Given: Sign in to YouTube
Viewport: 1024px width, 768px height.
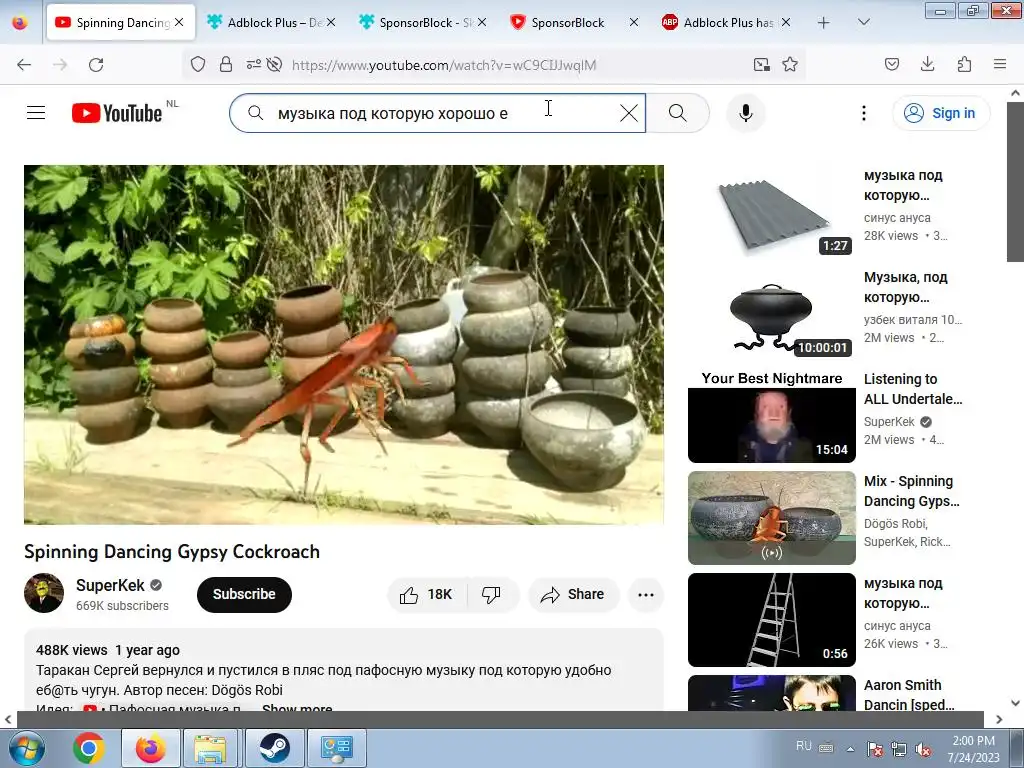Looking at the screenshot, I should (x=941, y=113).
